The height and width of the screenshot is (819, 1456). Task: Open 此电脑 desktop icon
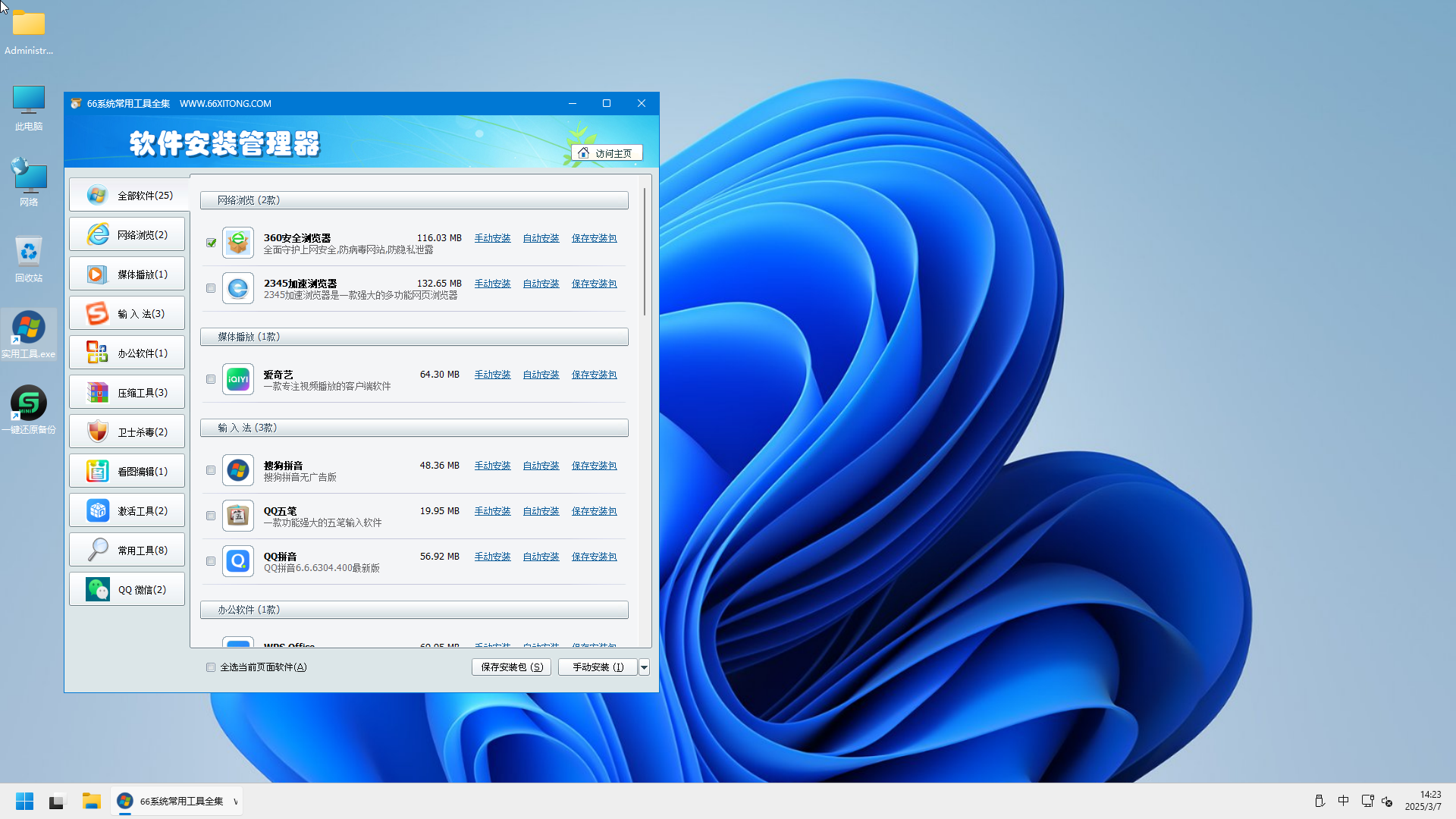pyautogui.click(x=29, y=108)
